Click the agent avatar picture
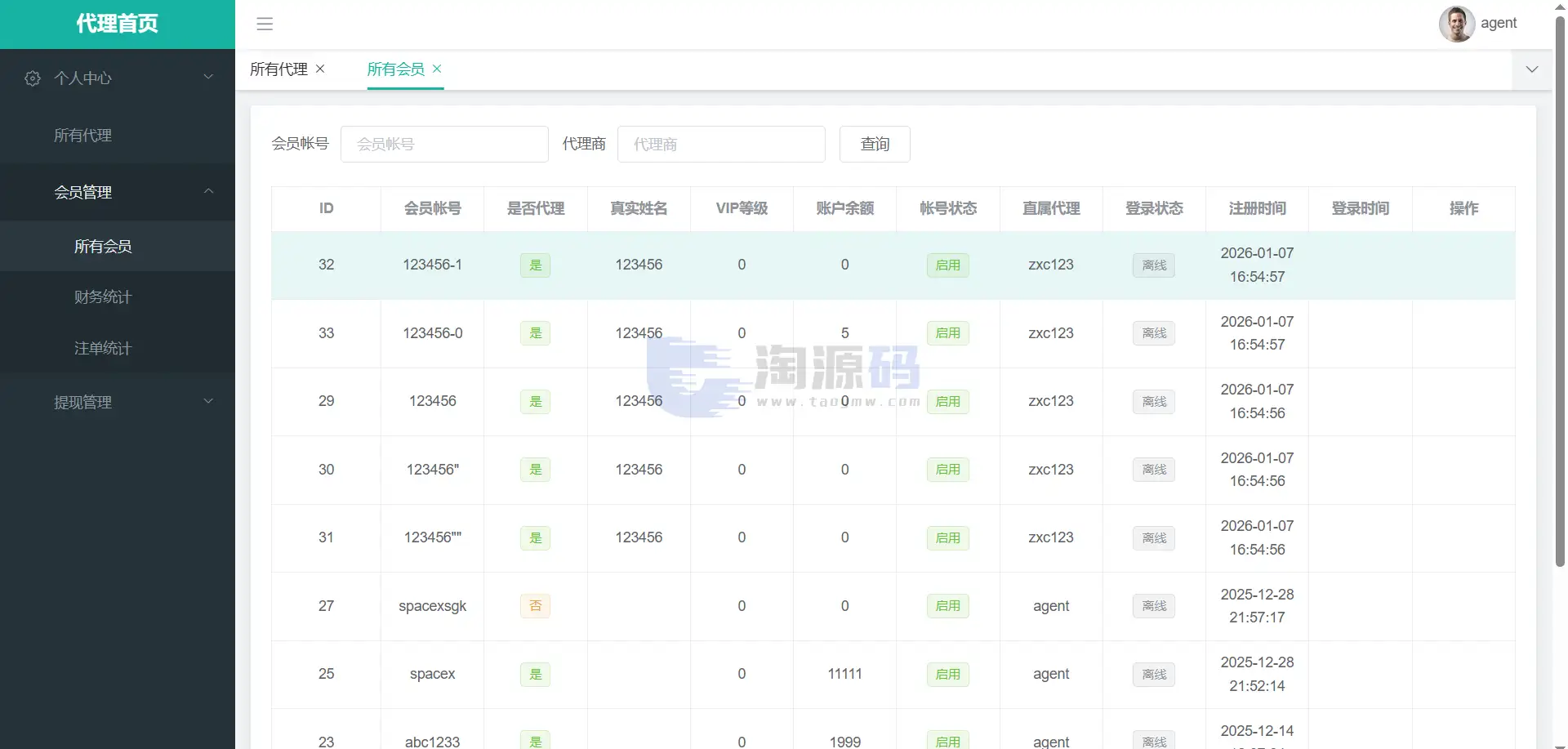The height and width of the screenshot is (749, 1568). tap(1456, 24)
